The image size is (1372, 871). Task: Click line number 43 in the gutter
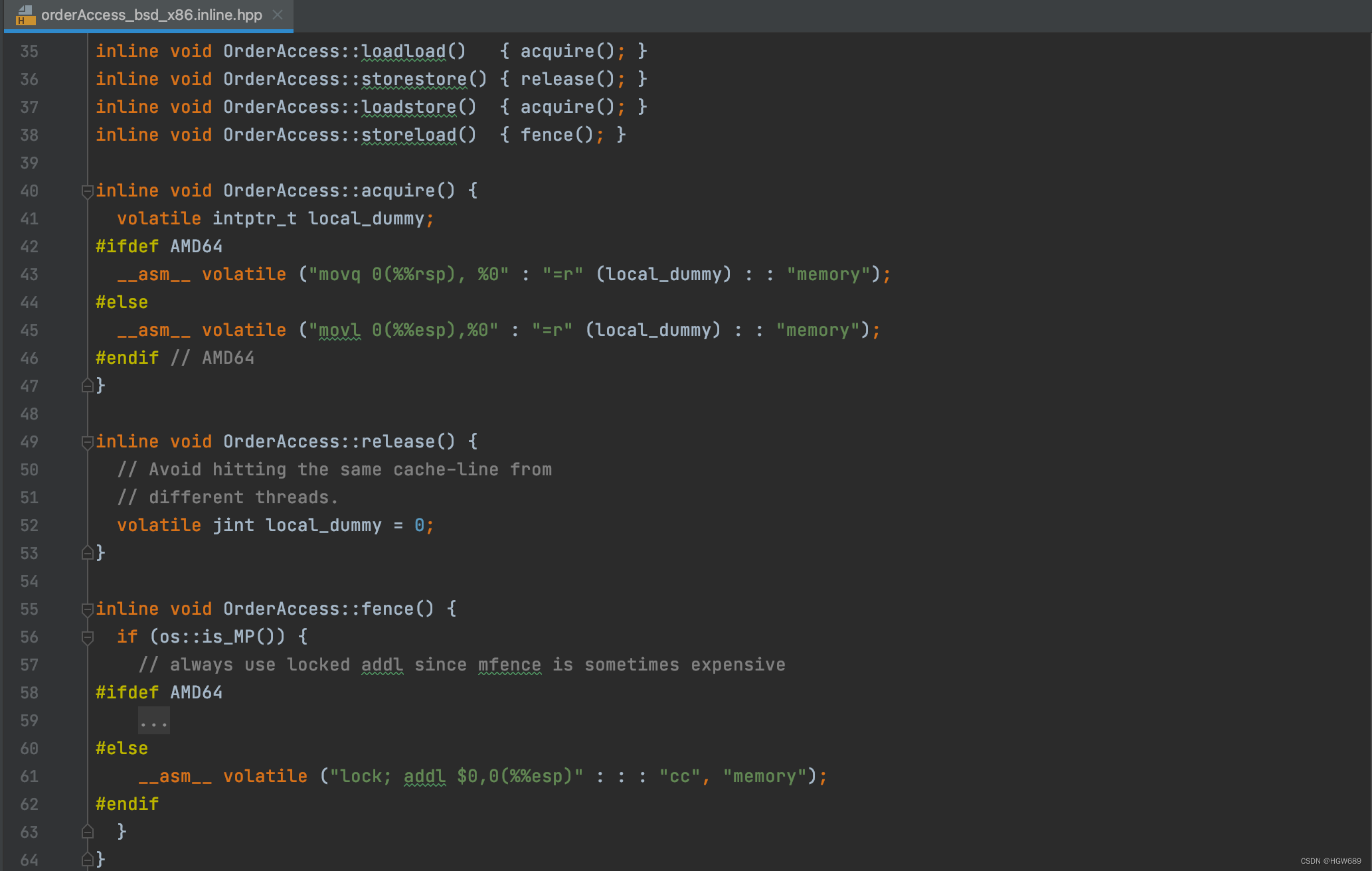pyautogui.click(x=29, y=275)
